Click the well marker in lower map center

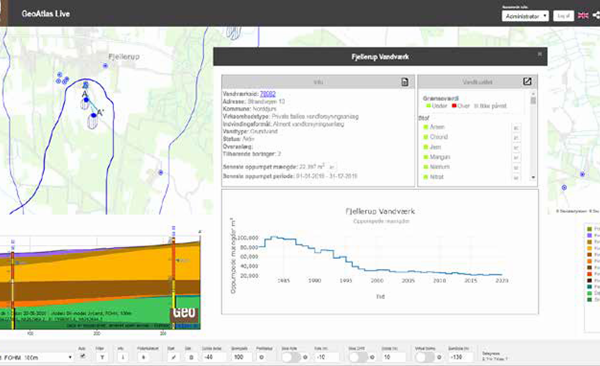point(161,173)
